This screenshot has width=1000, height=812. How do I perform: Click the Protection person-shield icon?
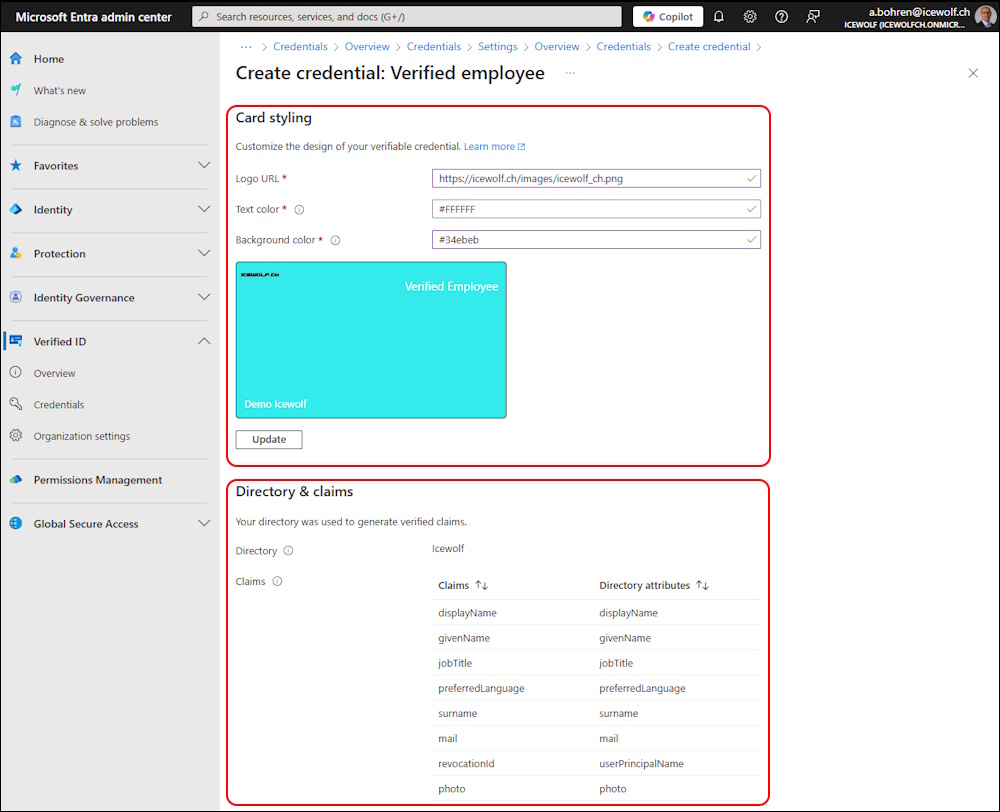tap(16, 253)
